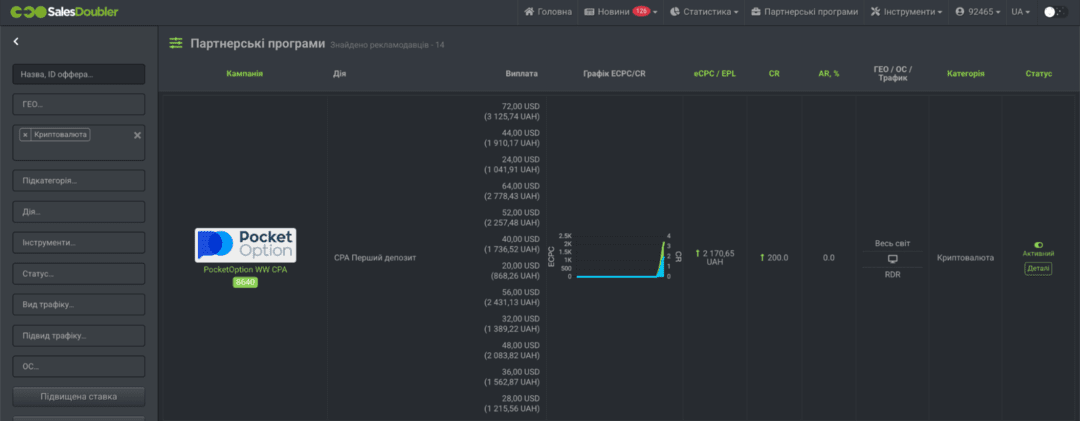Image resolution: width=1080 pixels, height=421 pixels.
Task: Expand the Інструменти tools menu
Action: [906, 12]
